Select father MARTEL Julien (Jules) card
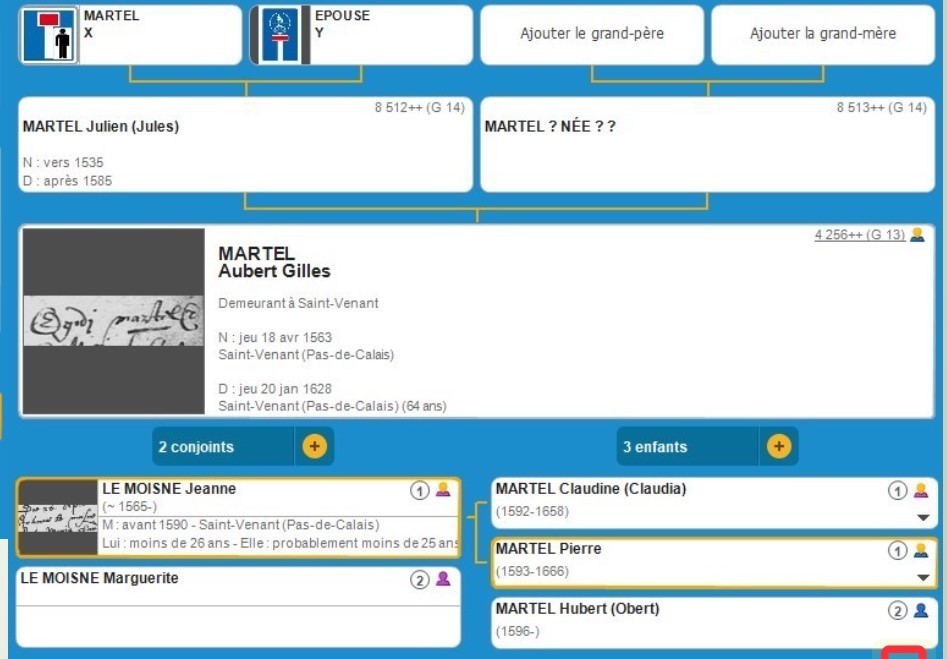 [x=245, y=145]
